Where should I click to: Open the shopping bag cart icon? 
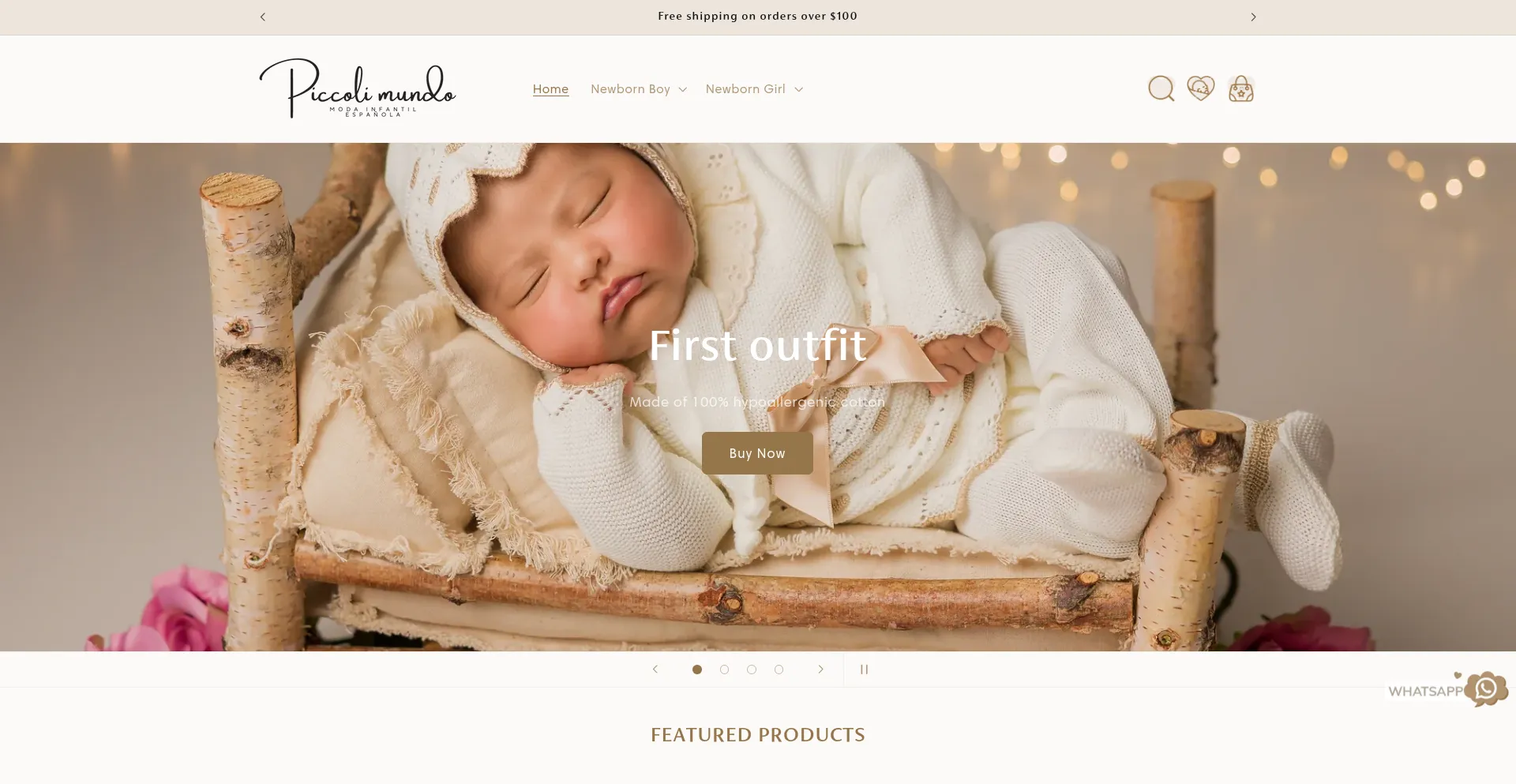click(x=1240, y=88)
